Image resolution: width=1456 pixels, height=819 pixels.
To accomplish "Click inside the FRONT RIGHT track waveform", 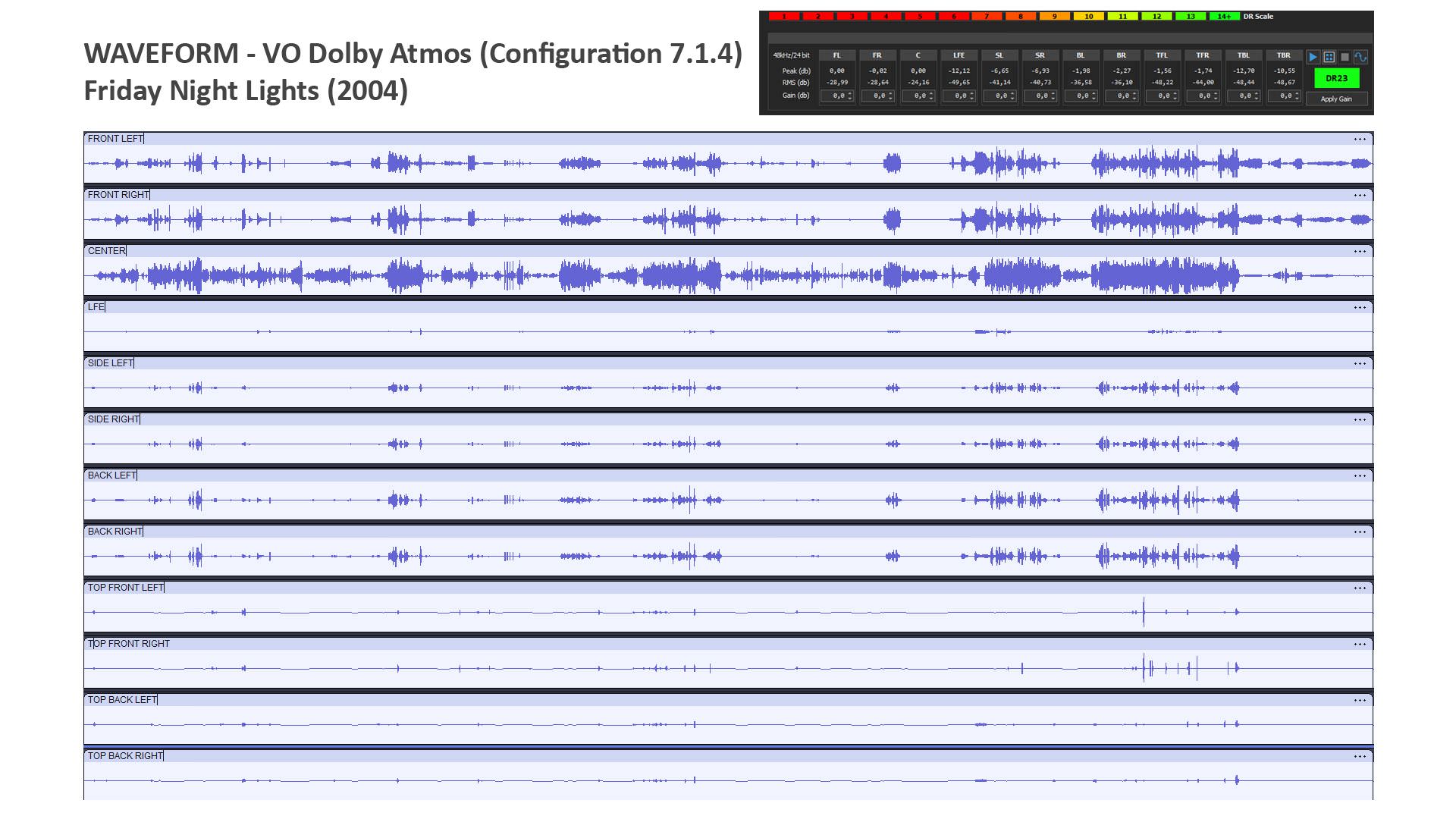I will (x=728, y=220).
